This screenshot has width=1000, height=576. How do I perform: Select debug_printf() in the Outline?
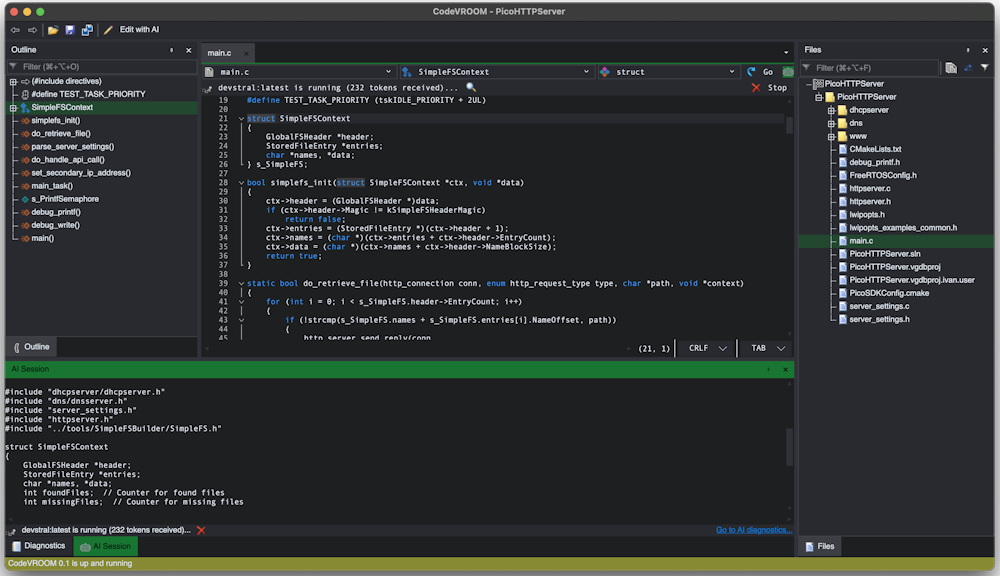click(x=56, y=212)
